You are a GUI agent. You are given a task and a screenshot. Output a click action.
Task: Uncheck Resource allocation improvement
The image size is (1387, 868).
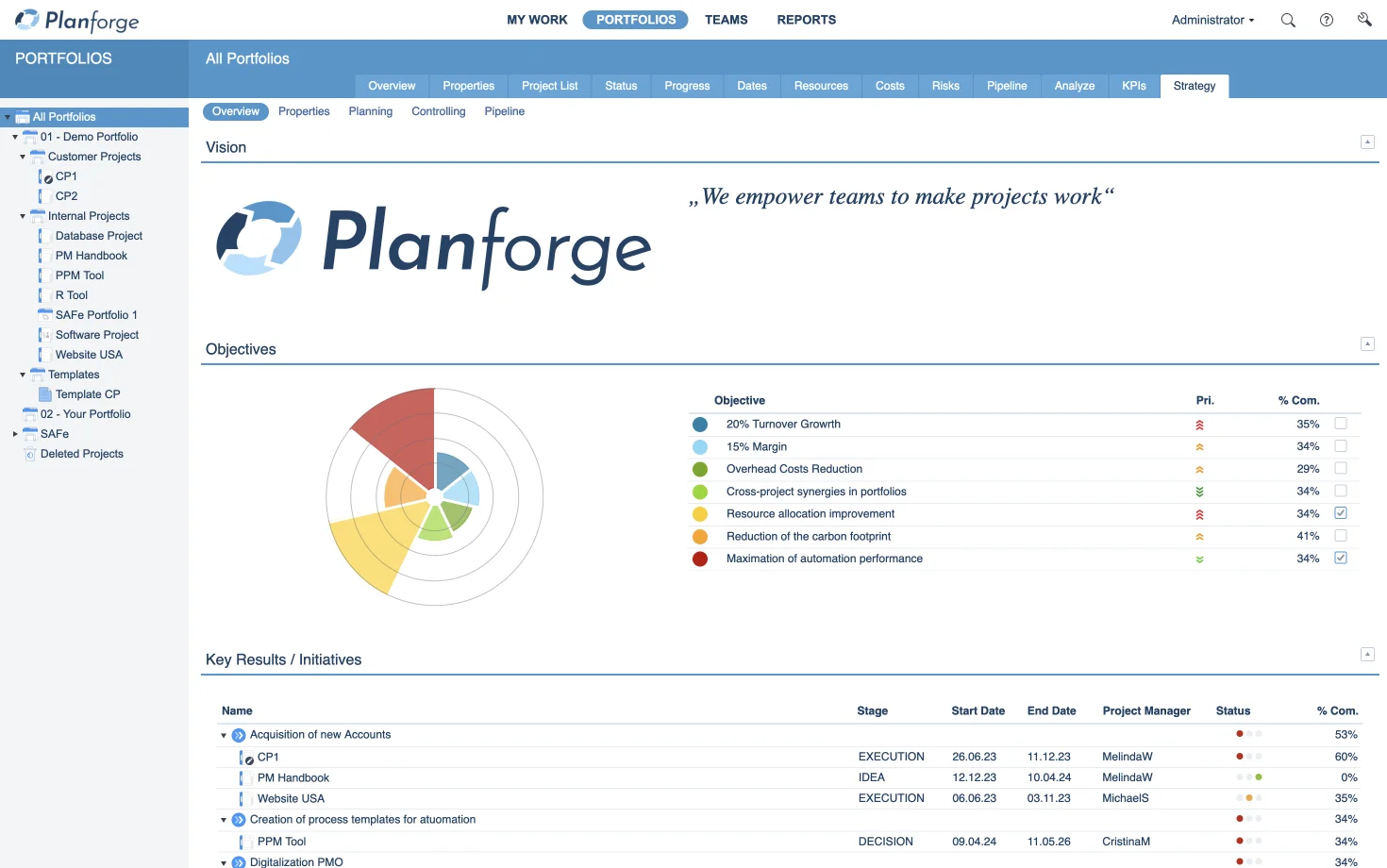click(1340, 513)
